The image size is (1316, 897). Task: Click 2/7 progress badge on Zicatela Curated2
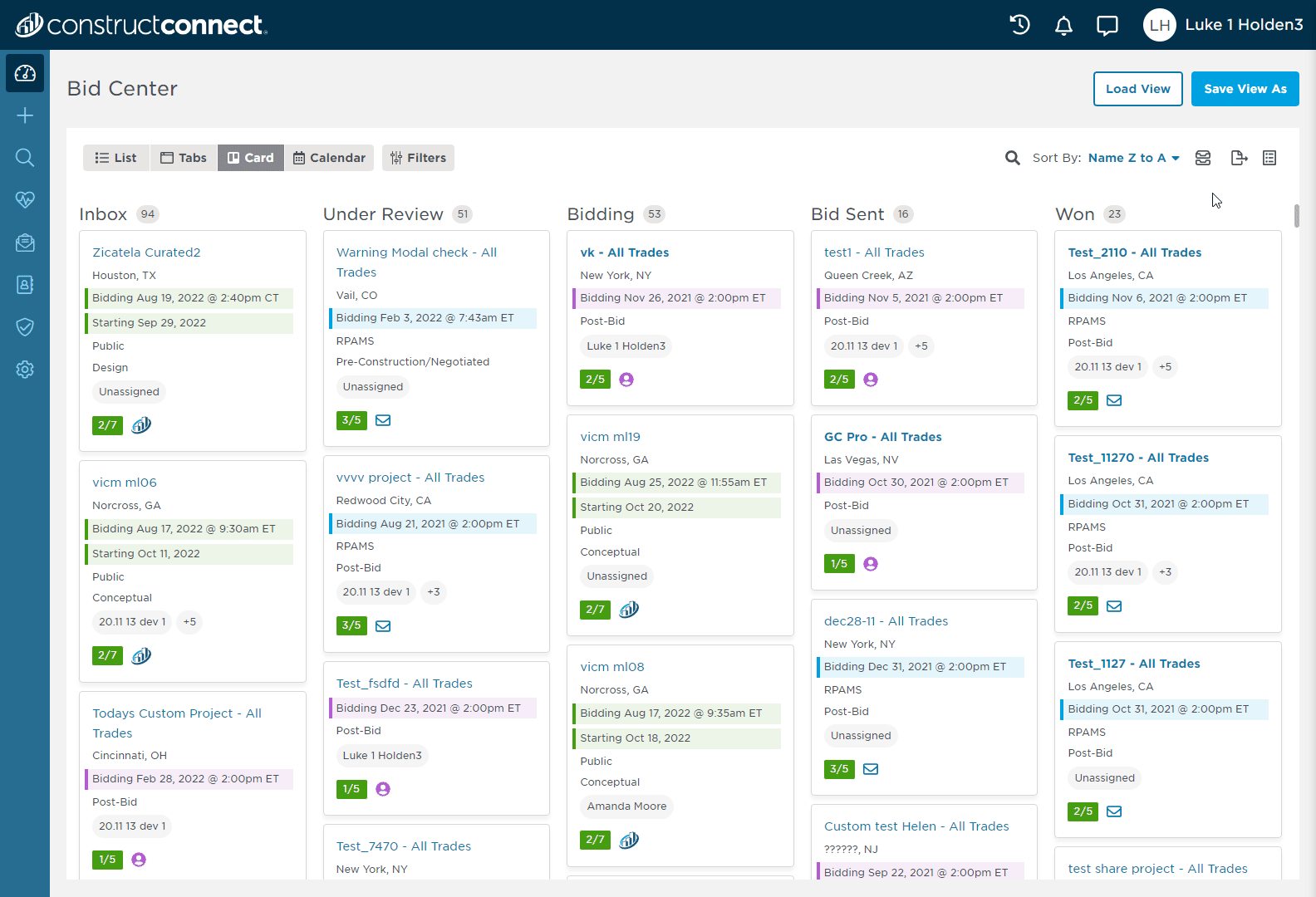click(107, 425)
